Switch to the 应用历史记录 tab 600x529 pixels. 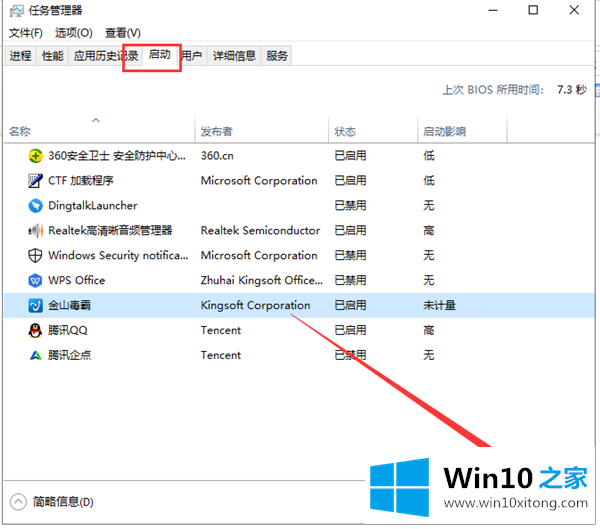[x=106, y=56]
